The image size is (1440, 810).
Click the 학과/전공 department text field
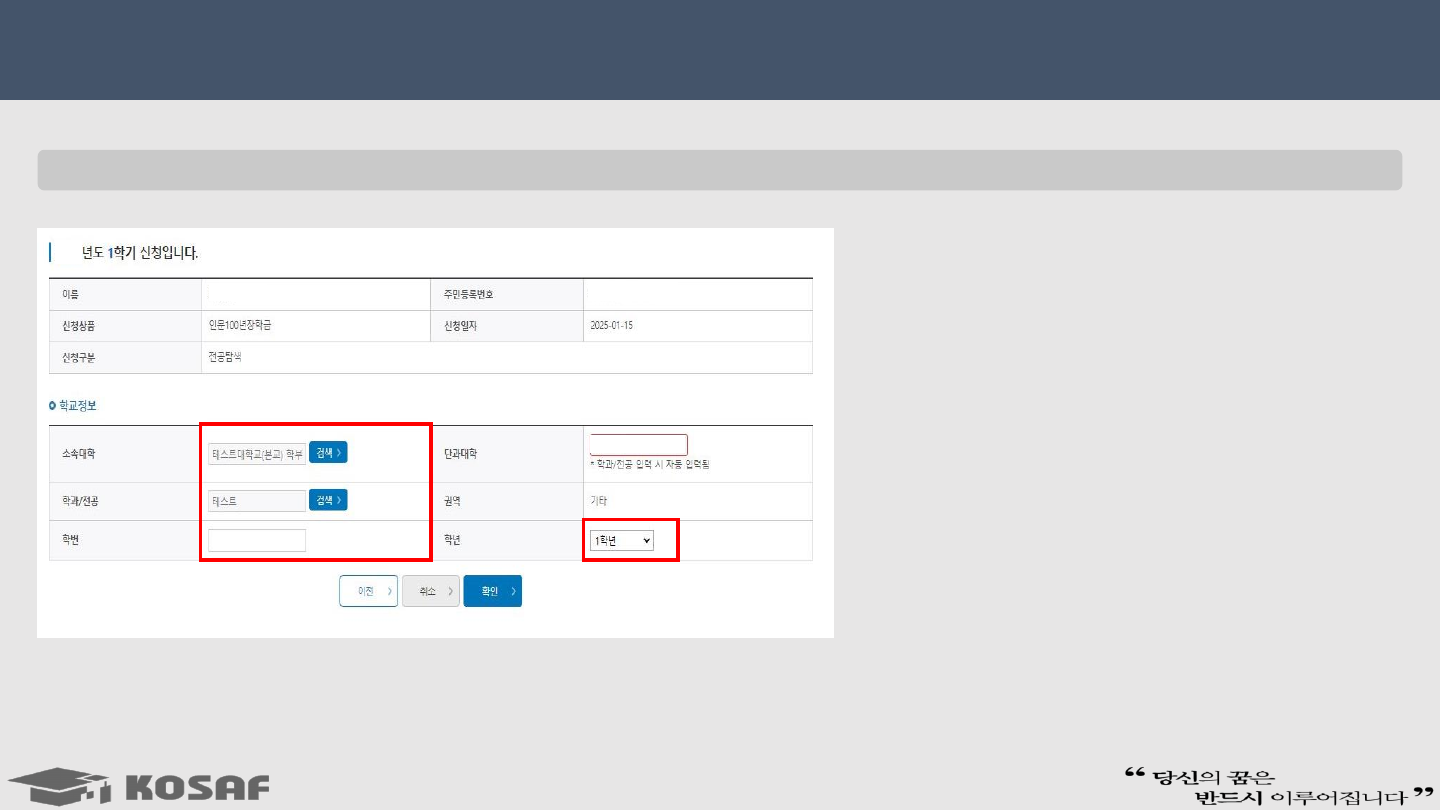(257, 501)
